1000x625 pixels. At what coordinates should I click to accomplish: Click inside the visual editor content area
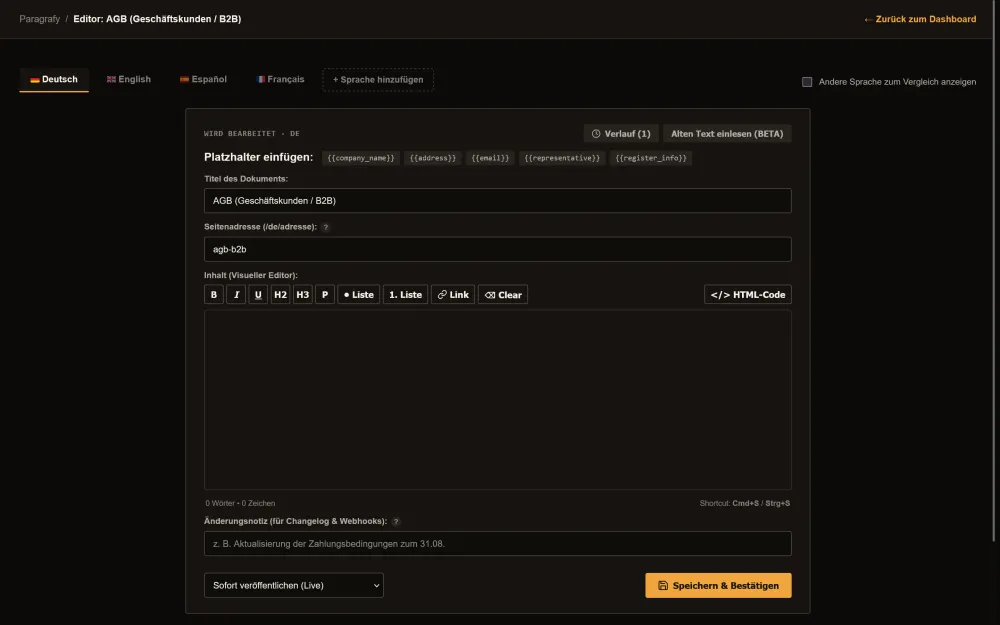(497, 400)
